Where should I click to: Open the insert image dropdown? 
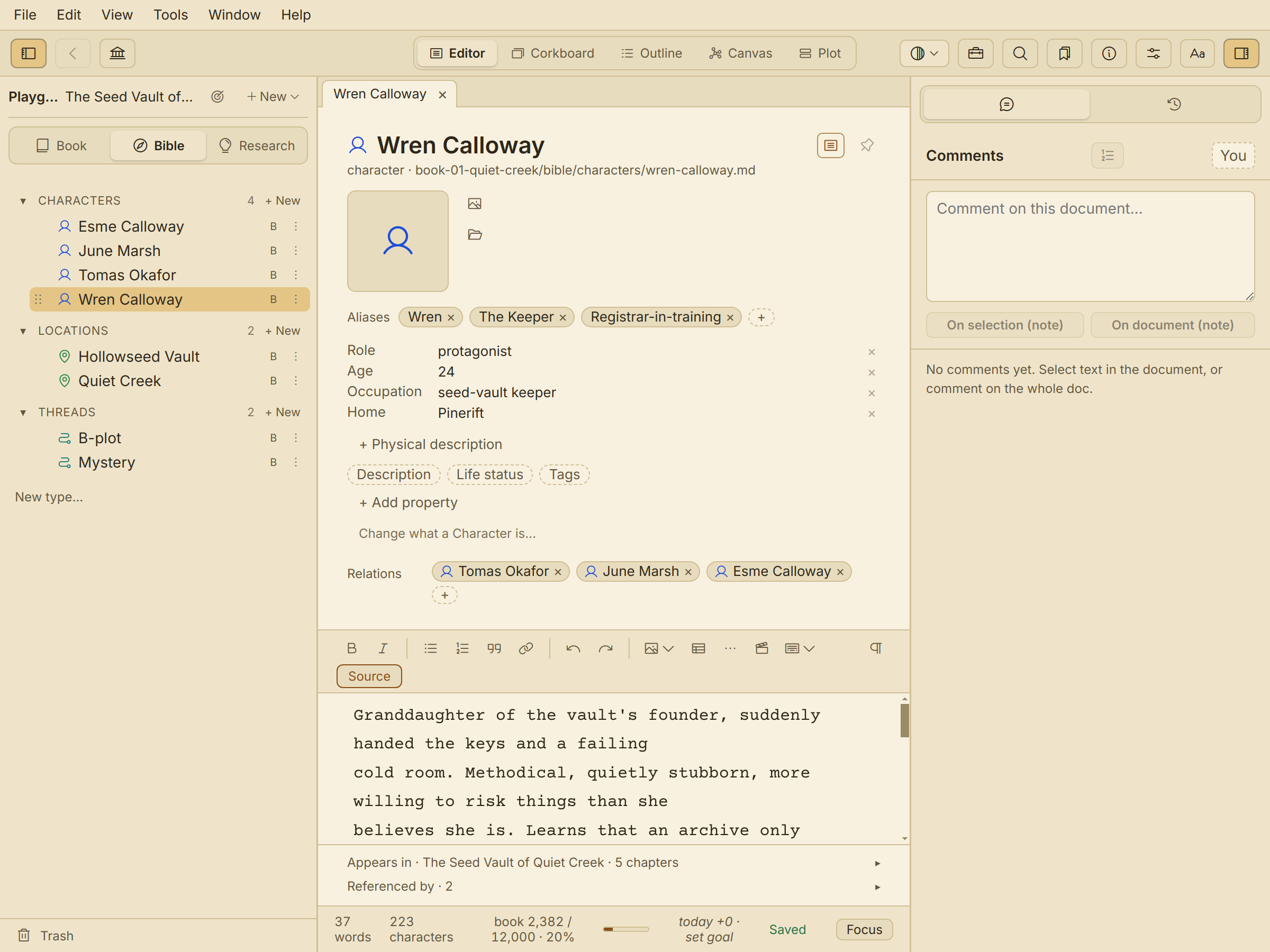tap(658, 648)
